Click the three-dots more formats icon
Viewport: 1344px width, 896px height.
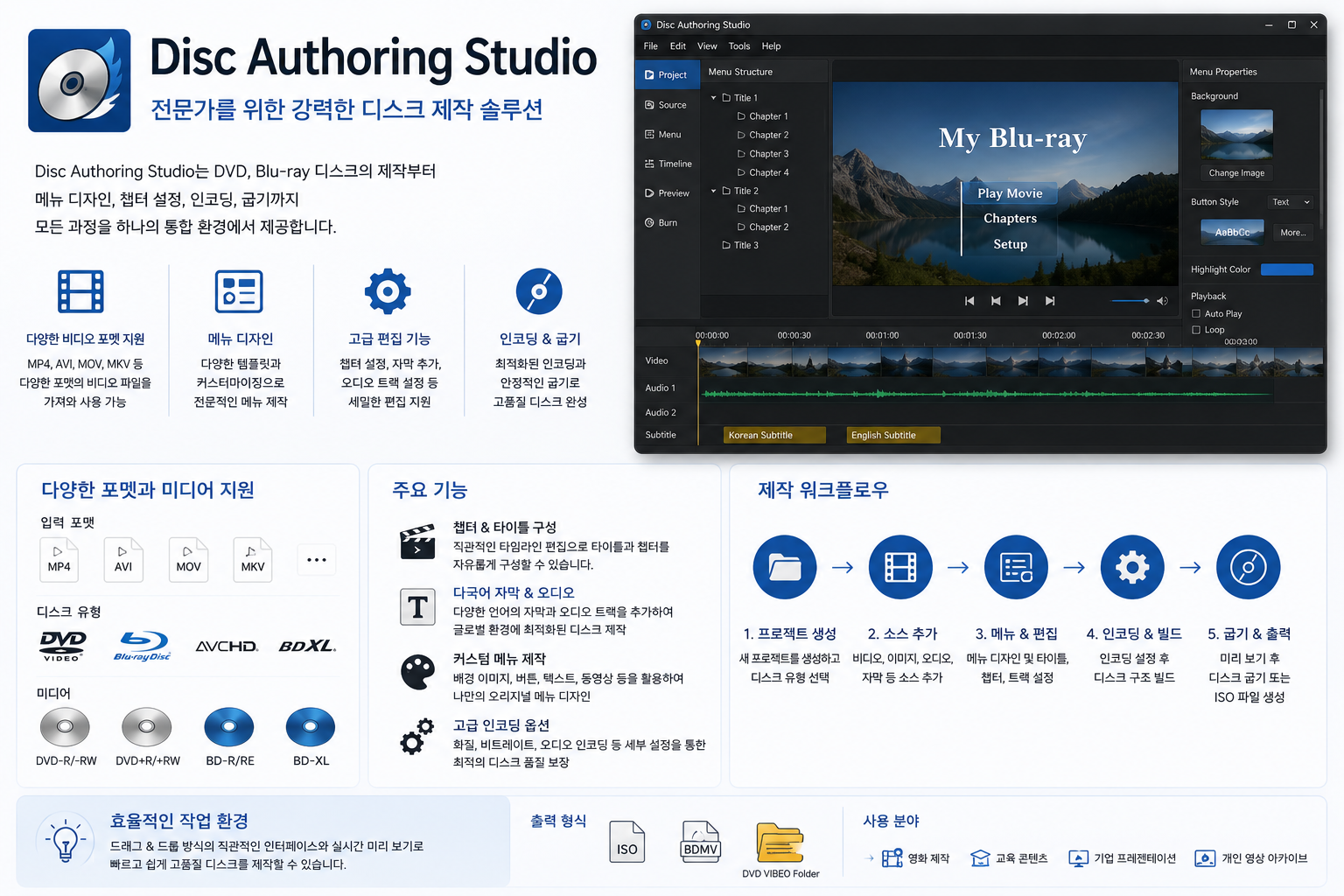pyautogui.click(x=317, y=560)
